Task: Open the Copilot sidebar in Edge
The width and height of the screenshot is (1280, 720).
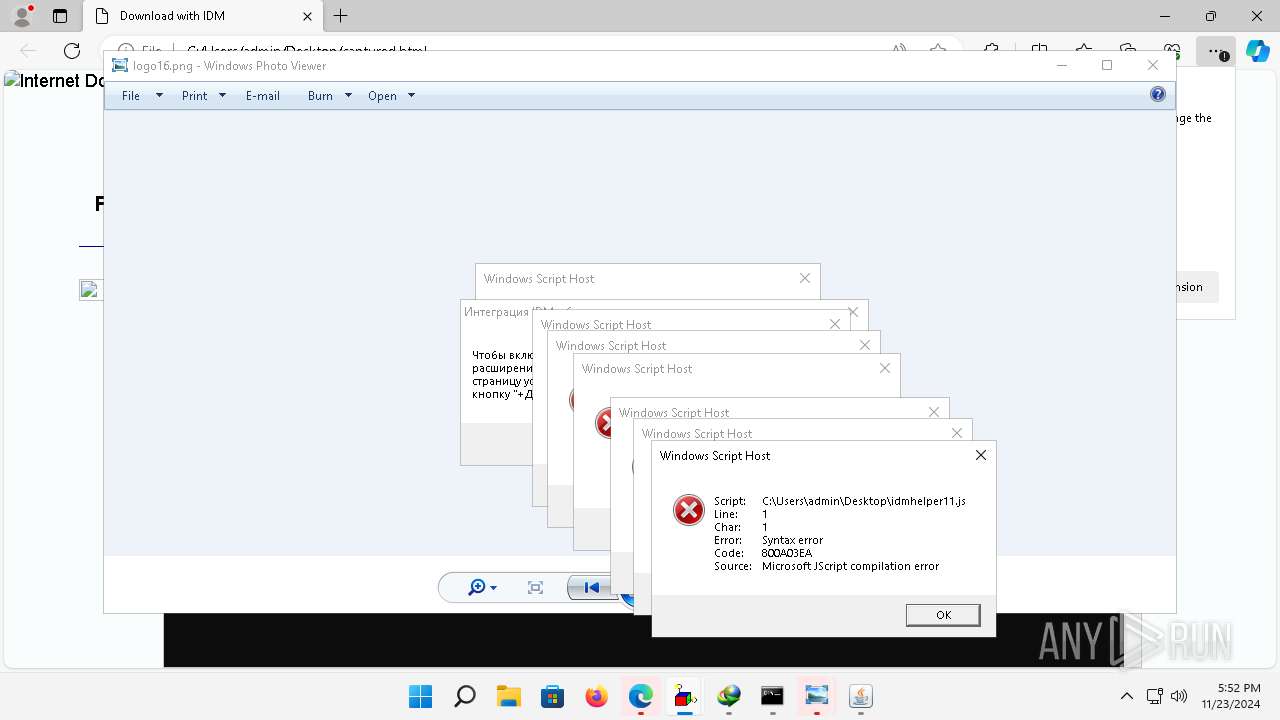Action: pos(1256,51)
